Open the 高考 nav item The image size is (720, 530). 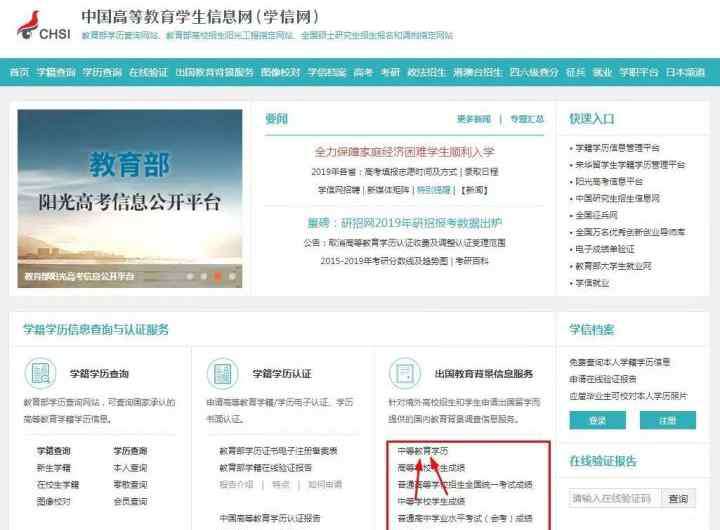pyautogui.click(x=363, y=73)
